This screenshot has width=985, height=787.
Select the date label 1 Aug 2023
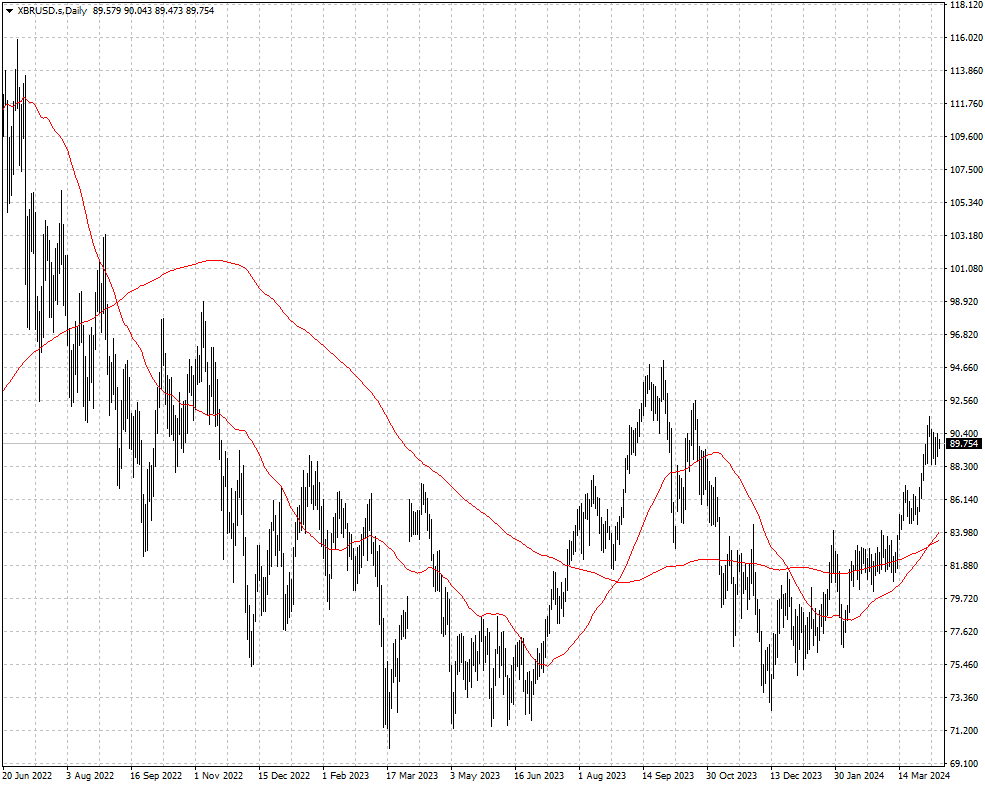pyautogui.click(x=602, y=775)
